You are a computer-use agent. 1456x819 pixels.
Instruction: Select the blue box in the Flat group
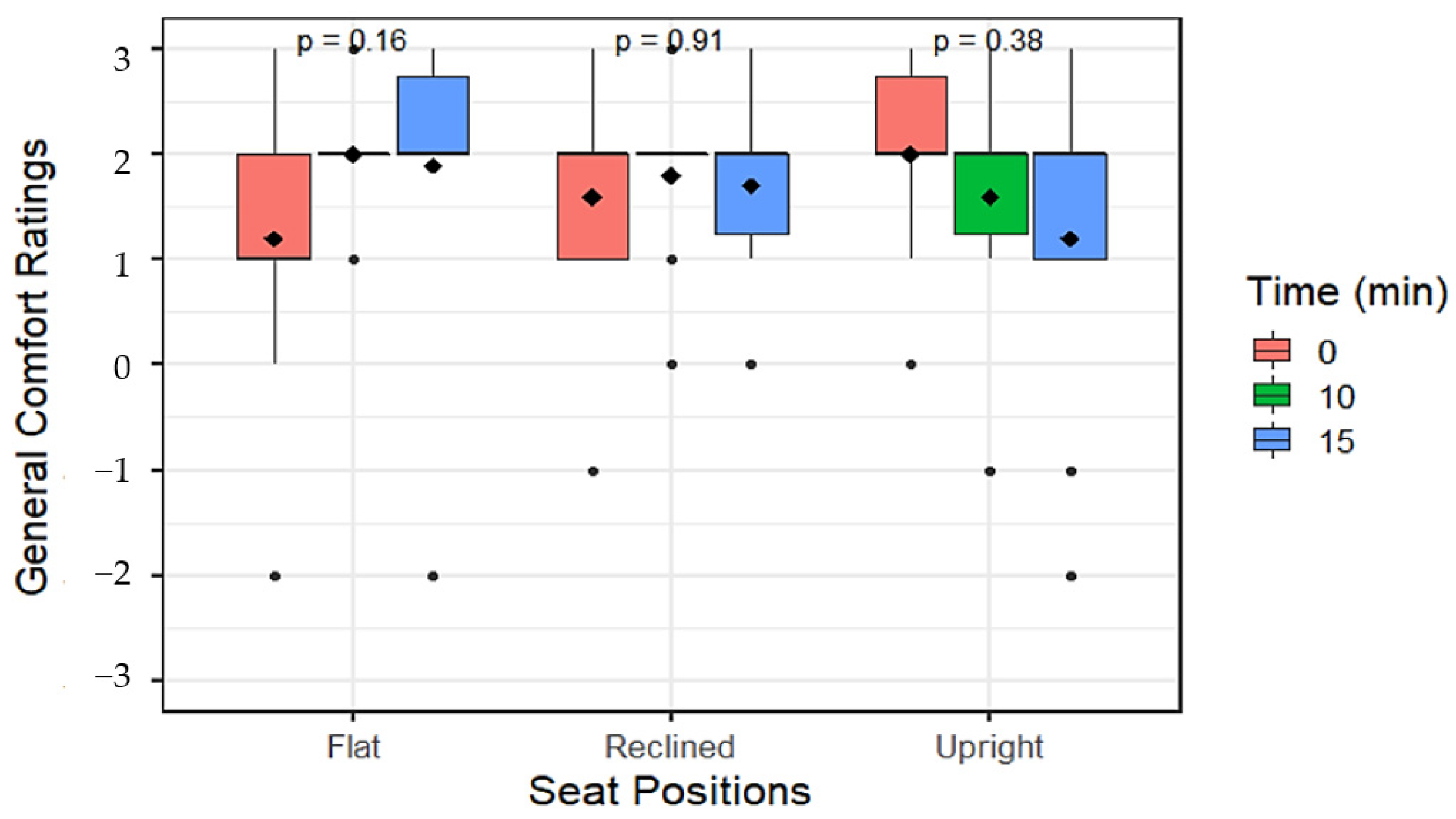[x=433, y=115]
